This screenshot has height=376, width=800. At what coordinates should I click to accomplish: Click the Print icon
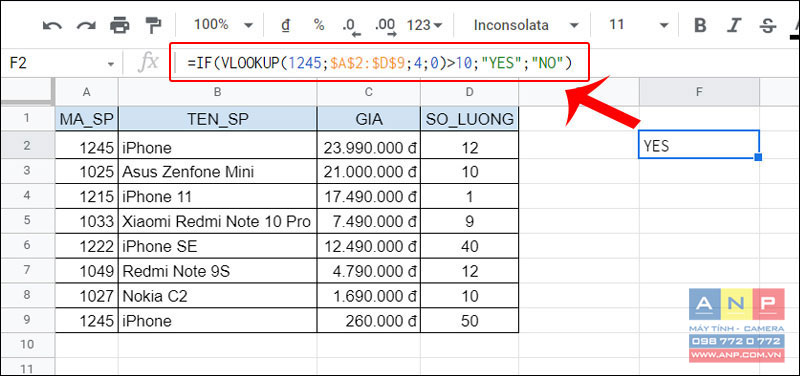click(x=120, y=25)
